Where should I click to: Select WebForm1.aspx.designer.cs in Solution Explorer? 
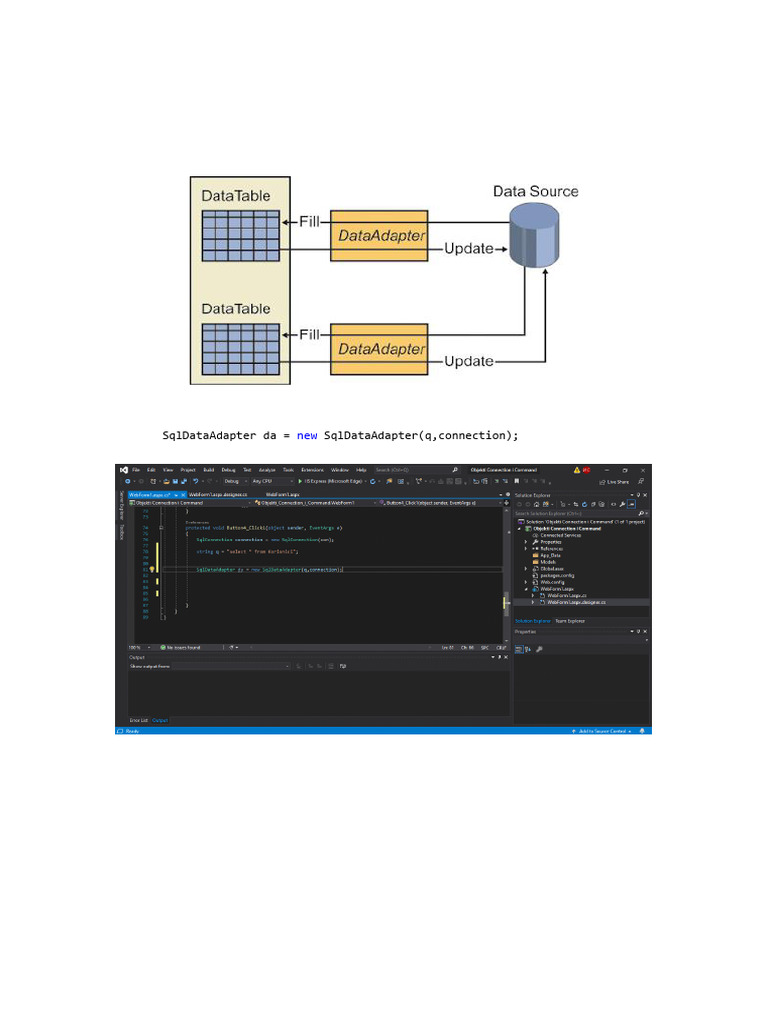pyautogui.click(x=576, y=603)
